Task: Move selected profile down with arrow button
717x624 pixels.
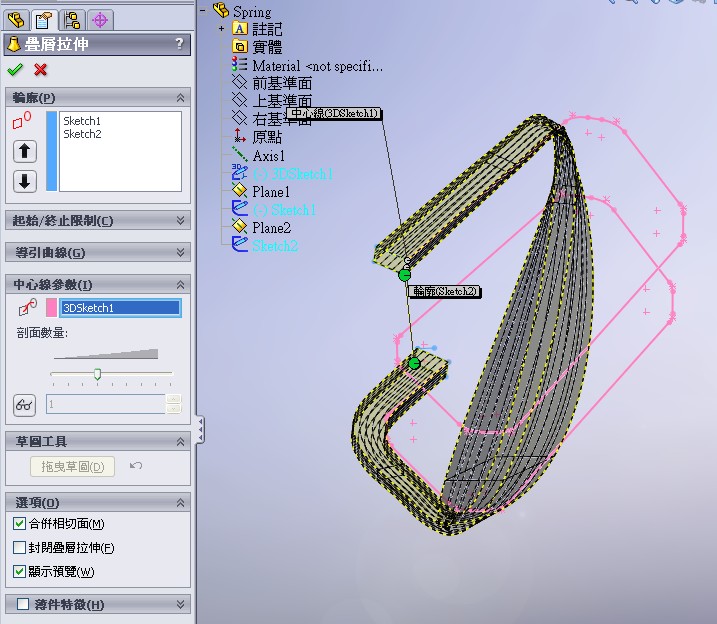Action: 25,181
